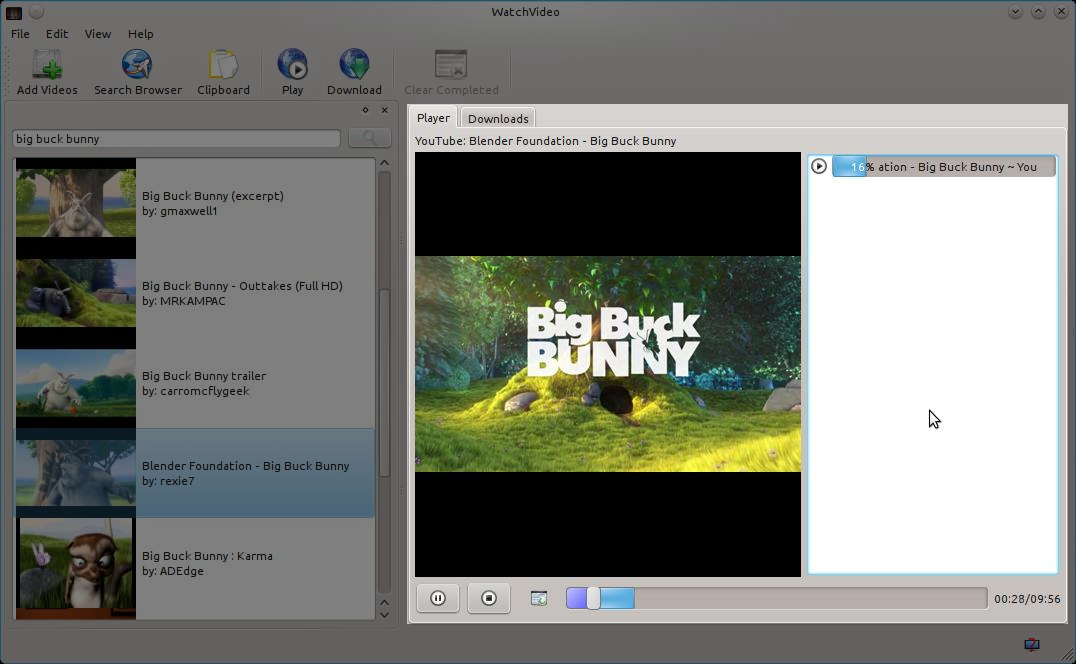Switch to the Downloads tab
This screenshot has width=1076, height=664.
pyautogui.click(x=498, y=119)
